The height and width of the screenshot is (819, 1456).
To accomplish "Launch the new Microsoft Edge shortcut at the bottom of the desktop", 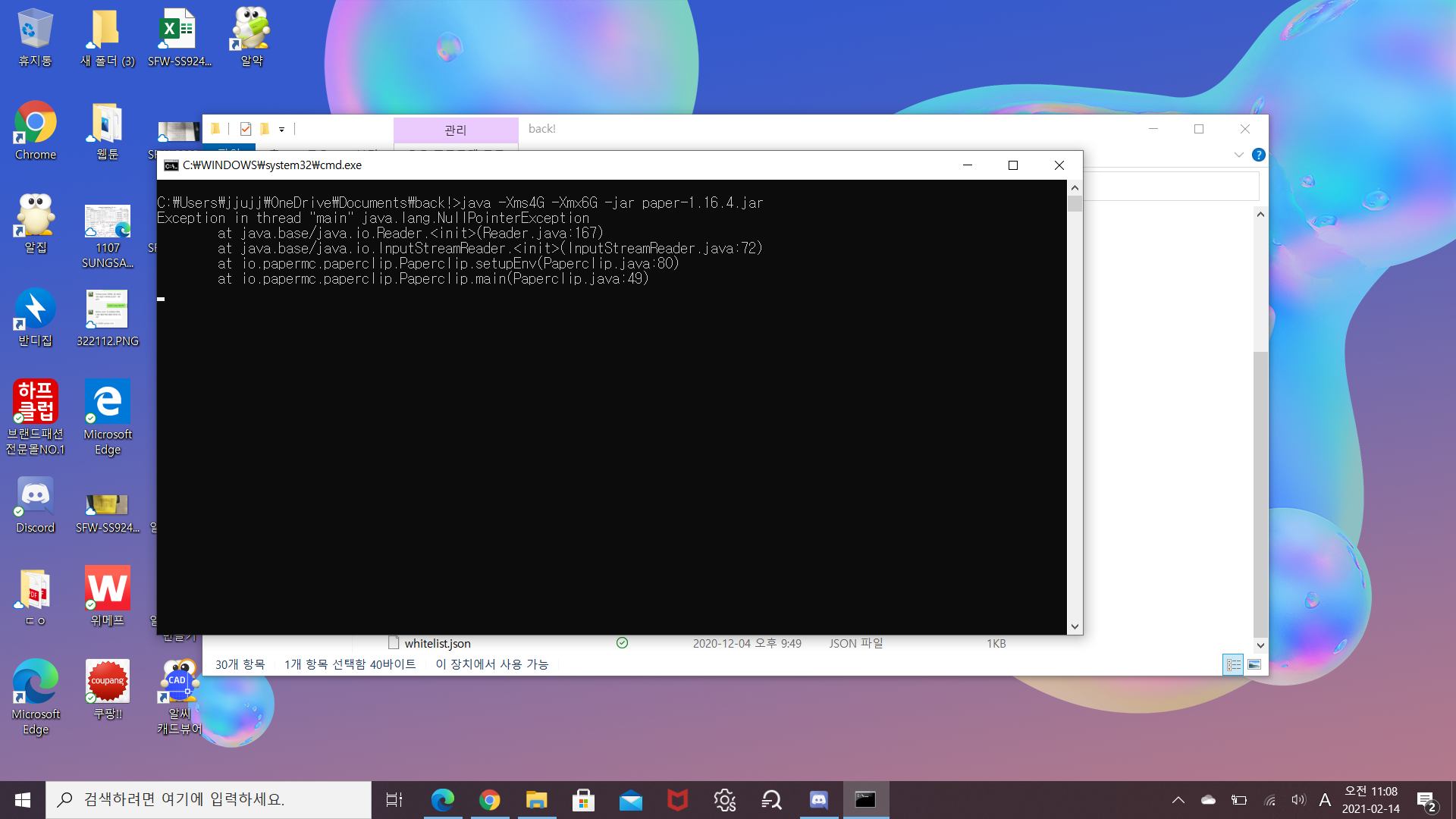I will 35,698.
